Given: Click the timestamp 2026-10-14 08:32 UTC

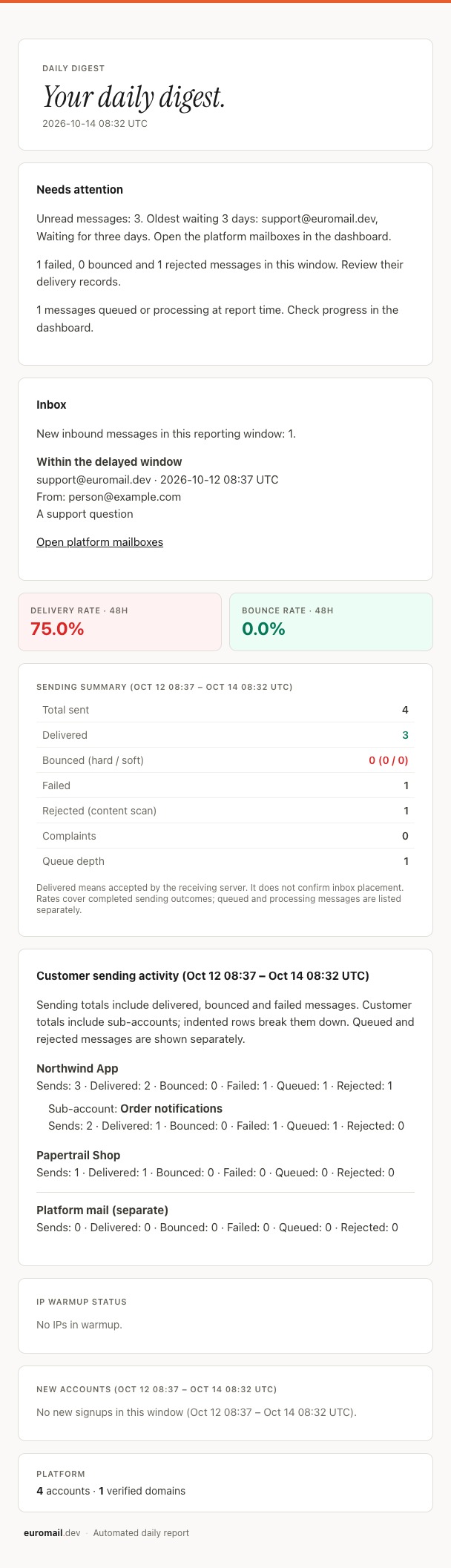Looking at the screenshot, I should 95,124.
